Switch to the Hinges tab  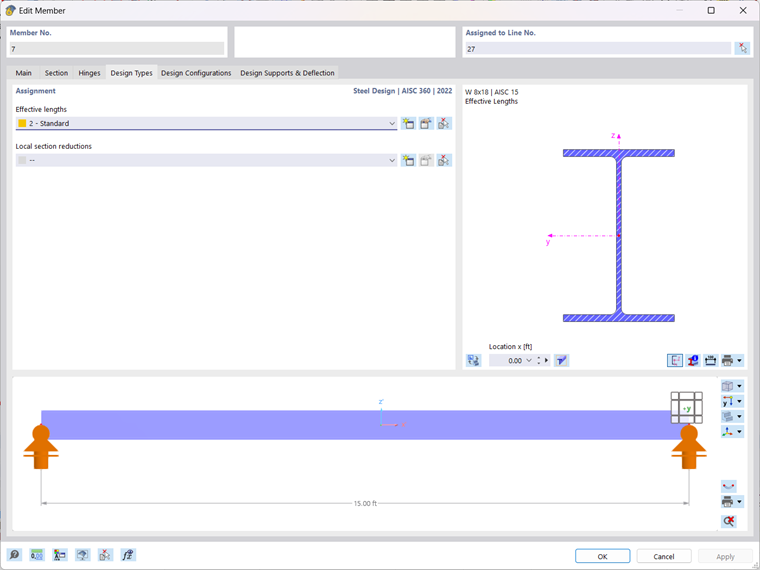tap(89, 73)
